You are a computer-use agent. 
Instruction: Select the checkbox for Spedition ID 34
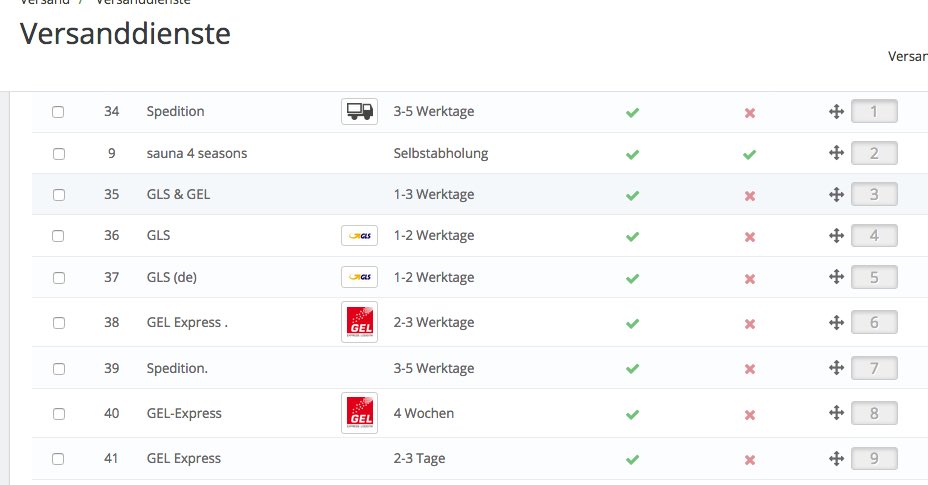58,112
